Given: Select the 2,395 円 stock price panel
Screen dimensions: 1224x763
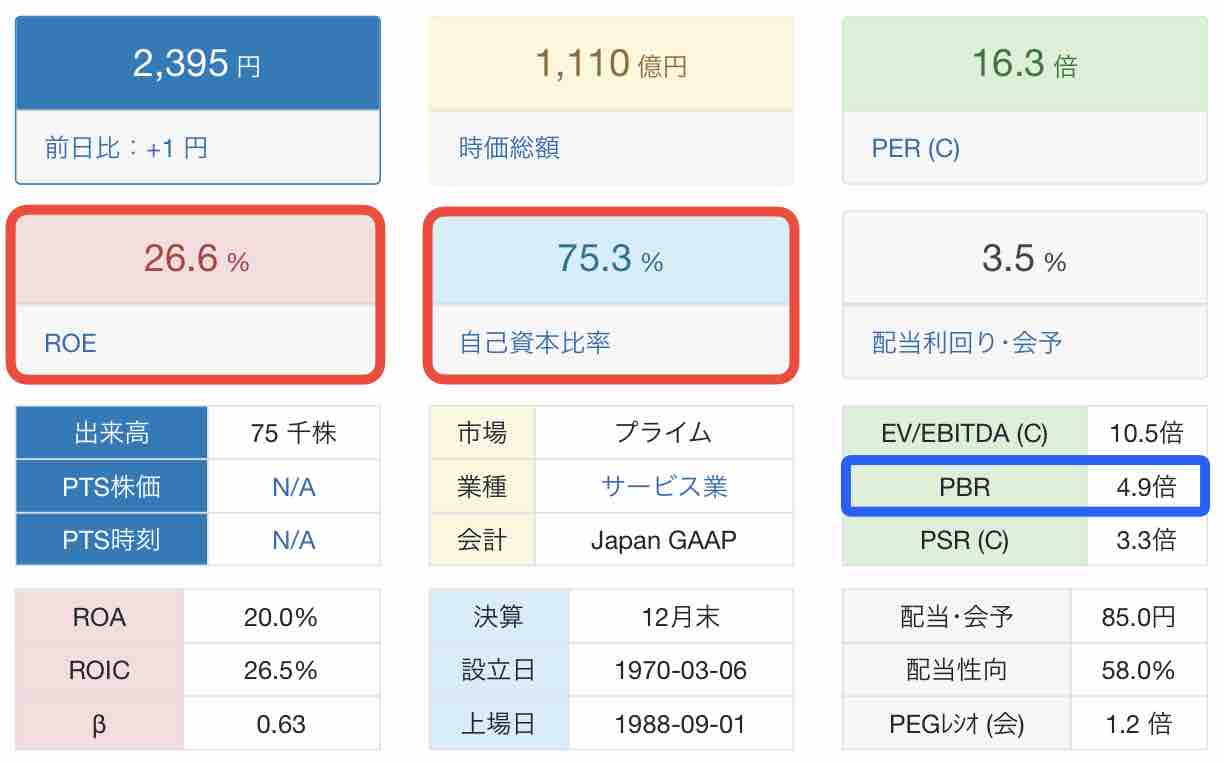Looking at the screenshot, I should coord(198,64).
